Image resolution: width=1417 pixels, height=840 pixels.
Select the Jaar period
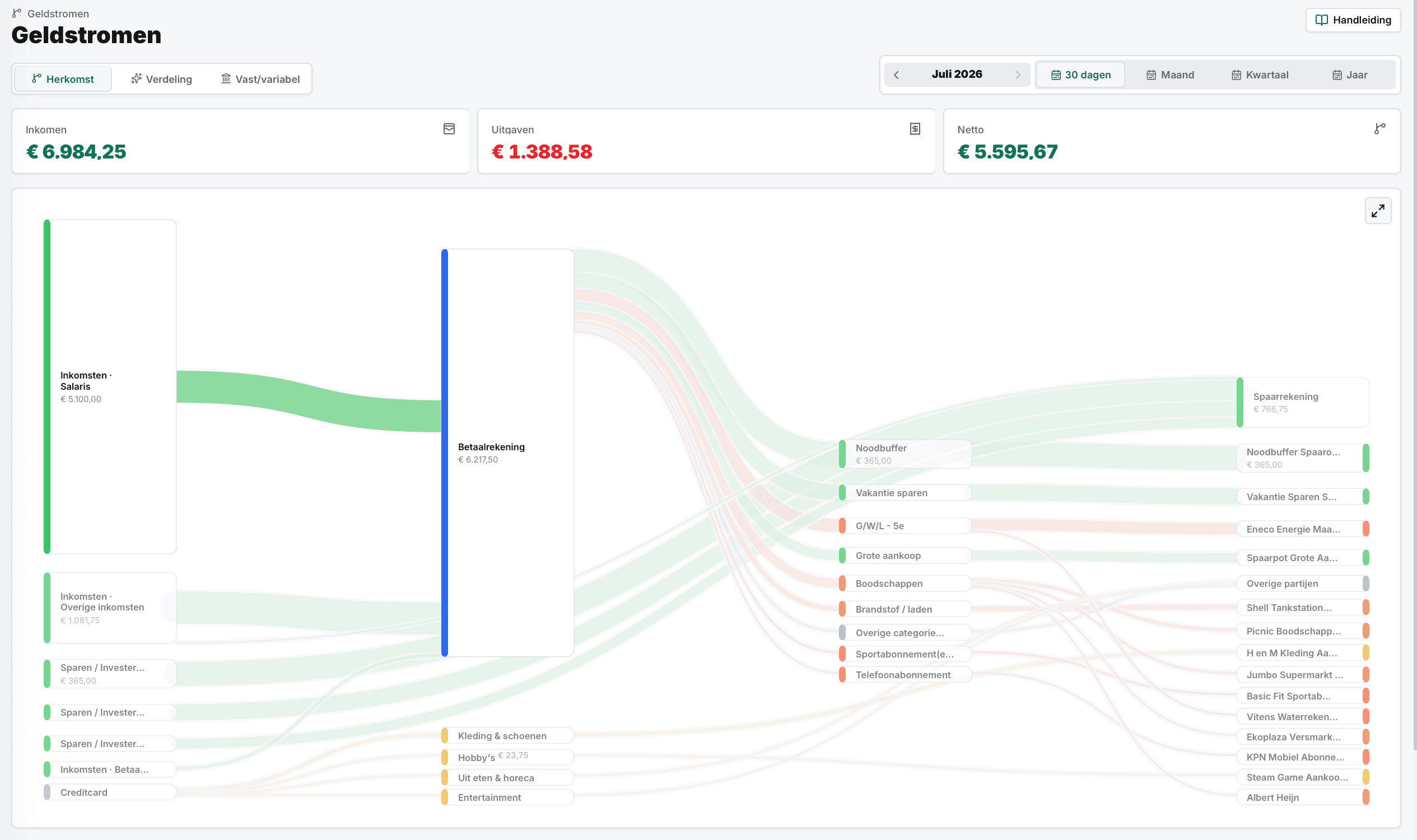coord(1349,74)
